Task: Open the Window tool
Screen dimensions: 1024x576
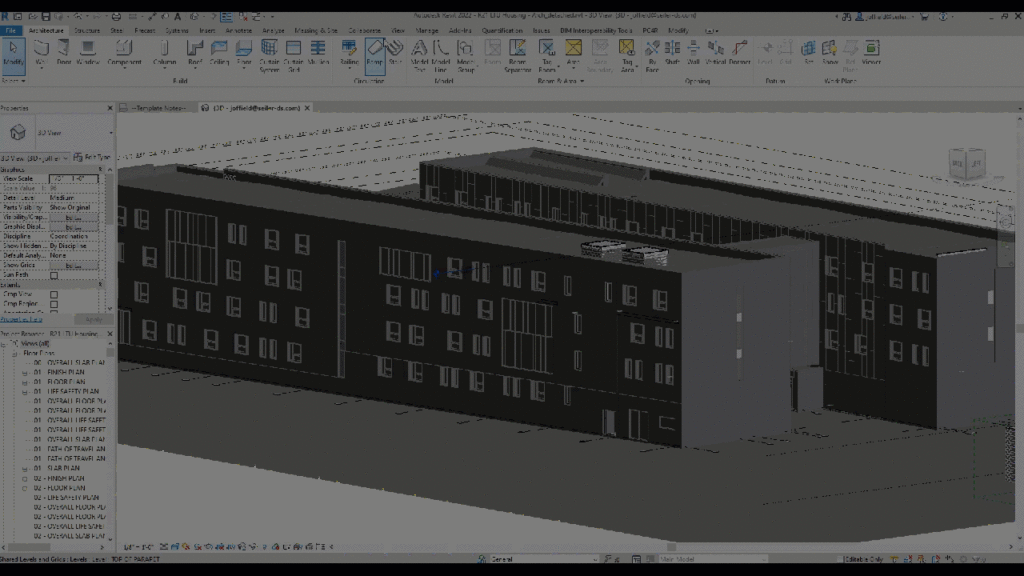Action: pos(87,48)
